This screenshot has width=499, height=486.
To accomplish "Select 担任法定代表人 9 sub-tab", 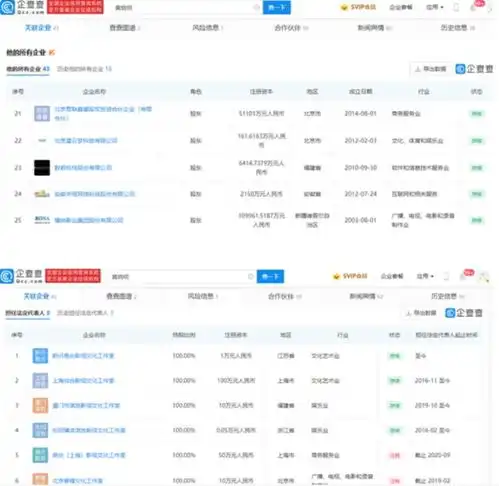I will (x=27, y=313).
